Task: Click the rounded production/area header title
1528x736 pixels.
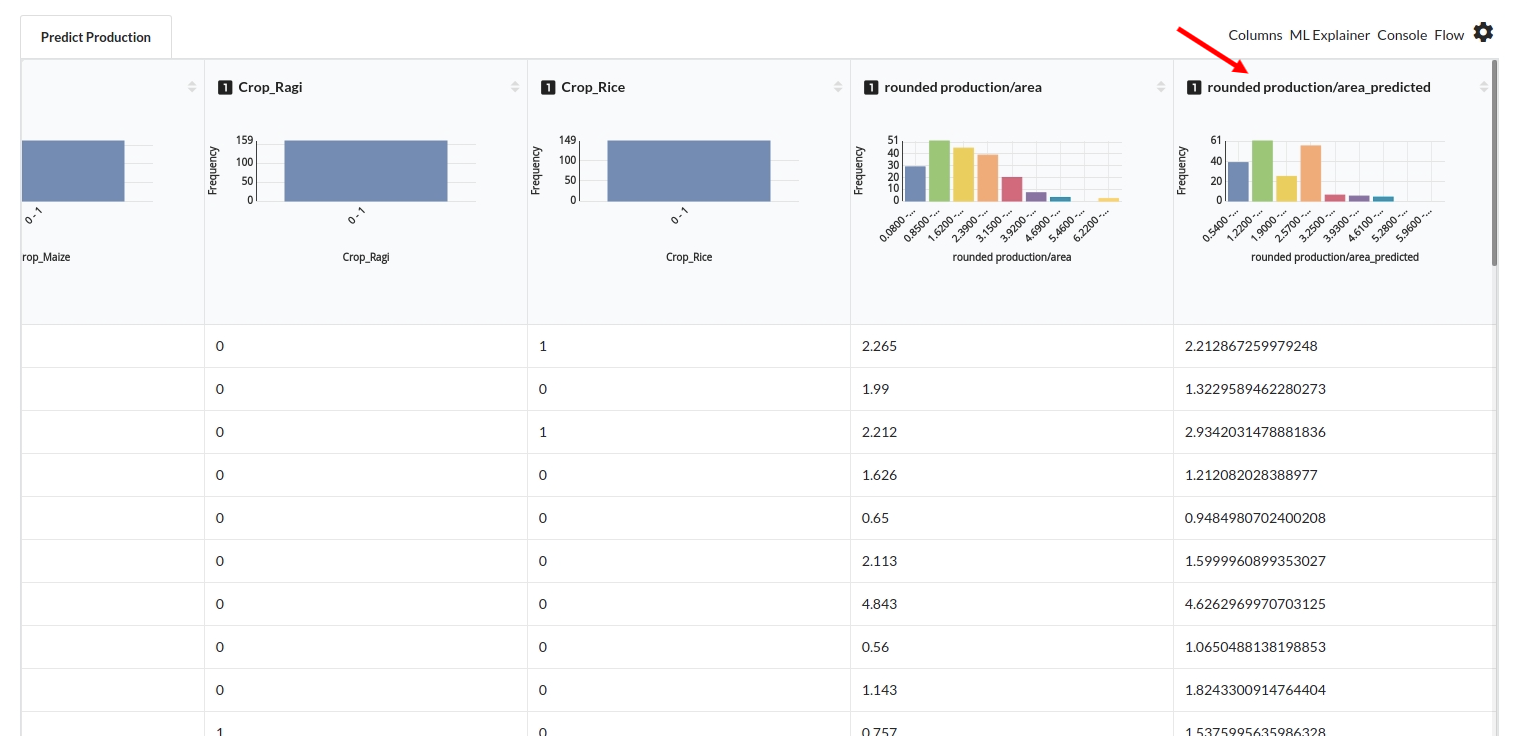Action: tap(963, 87)
